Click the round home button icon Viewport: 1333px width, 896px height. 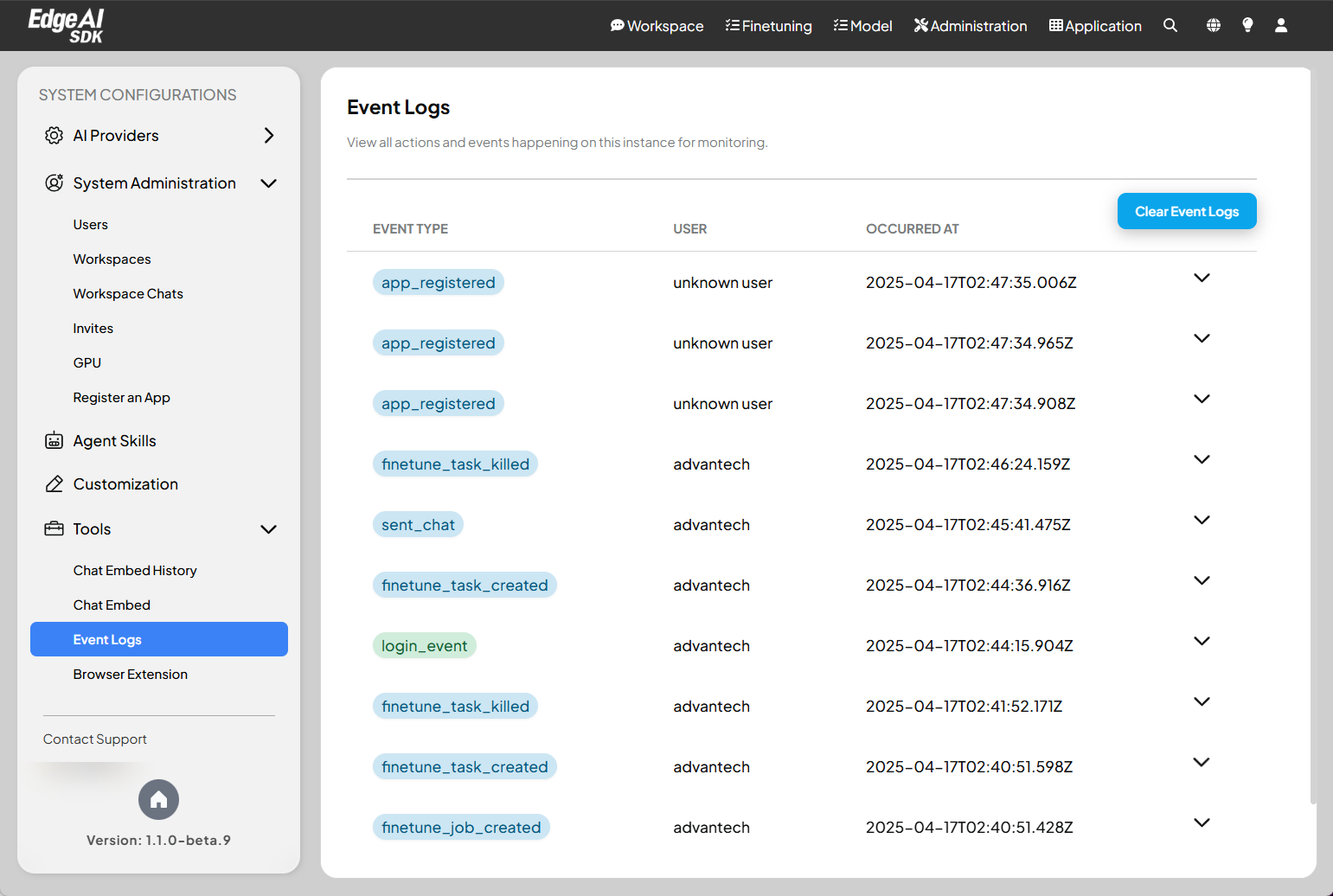pos(158,800)
